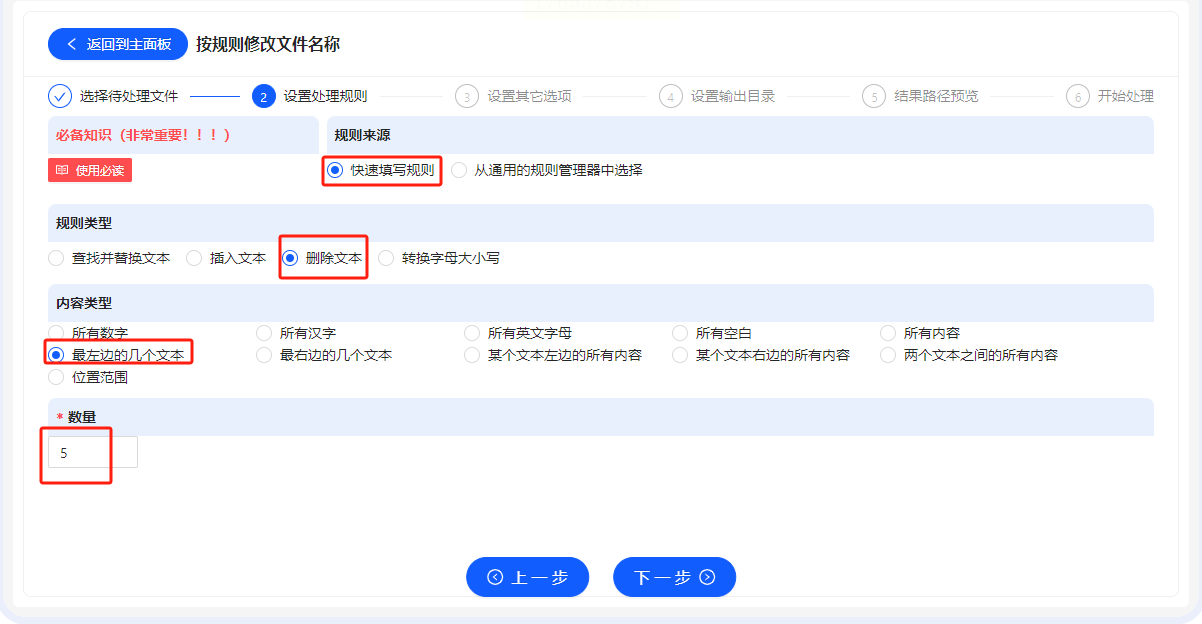Choose 两个文本之间的所有内容 option

[969, 355]
